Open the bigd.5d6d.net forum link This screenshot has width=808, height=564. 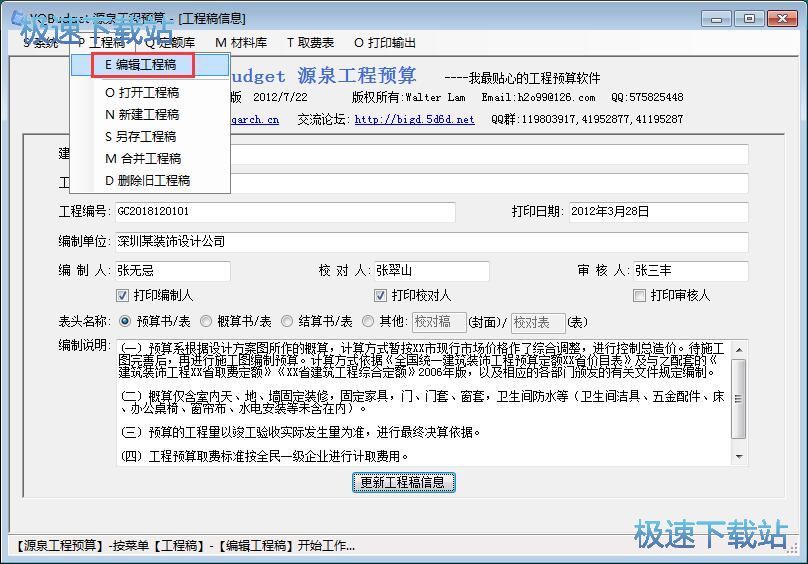(x=414, y=119)
